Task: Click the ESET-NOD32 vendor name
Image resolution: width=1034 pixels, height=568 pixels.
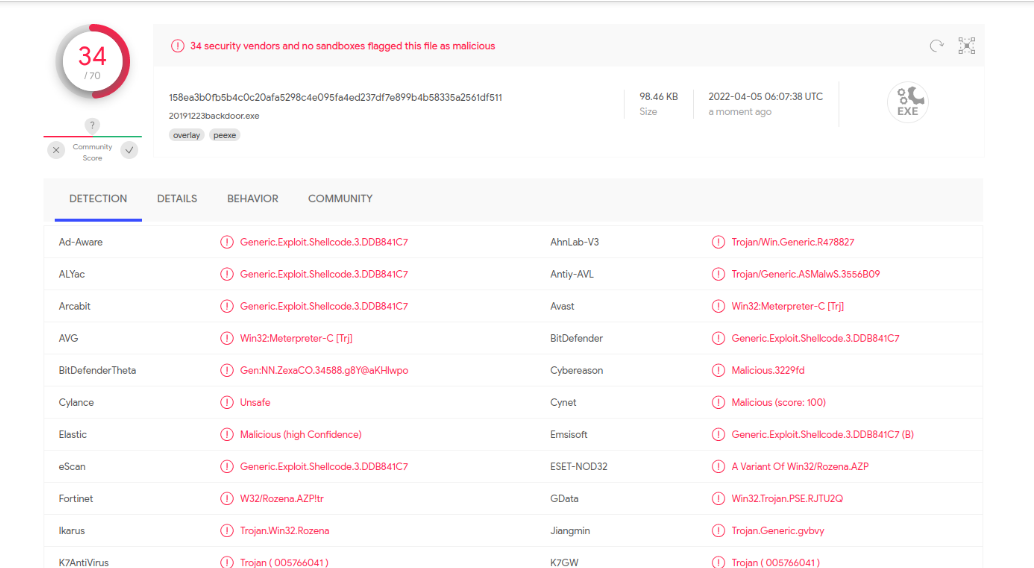Action: coord(578,466)
